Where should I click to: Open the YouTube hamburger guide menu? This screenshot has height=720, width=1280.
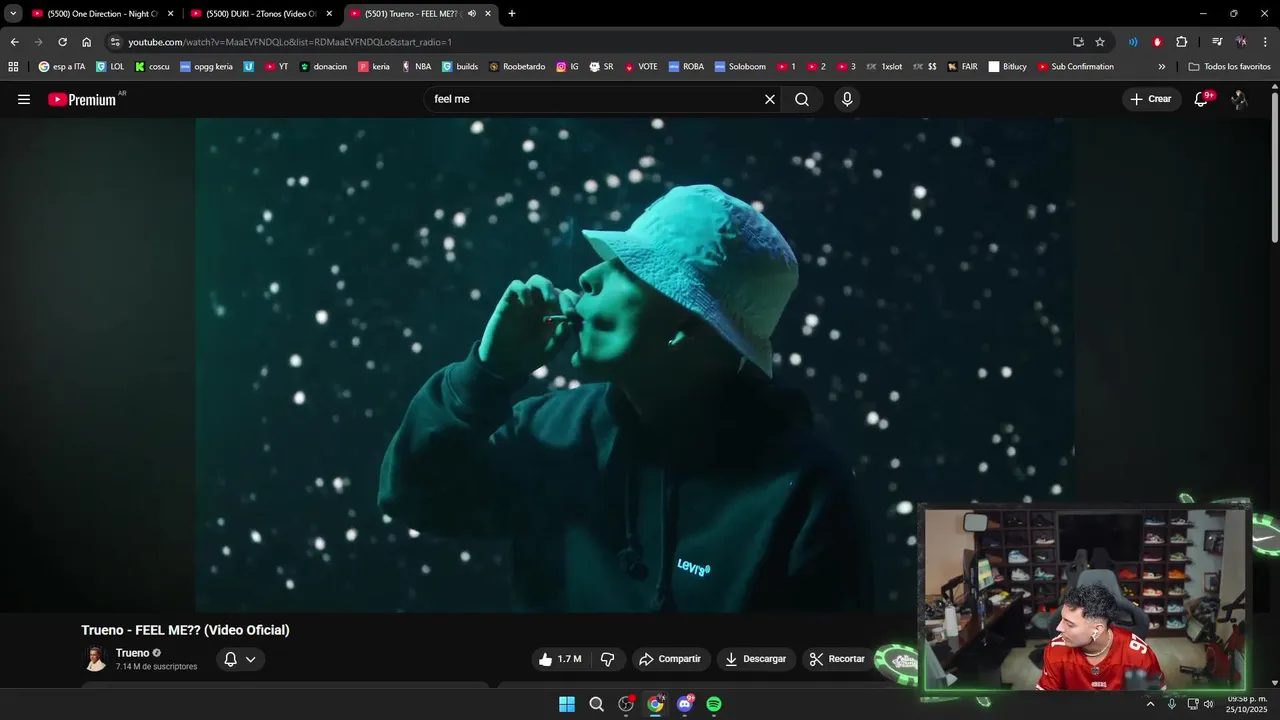(24, 99)
